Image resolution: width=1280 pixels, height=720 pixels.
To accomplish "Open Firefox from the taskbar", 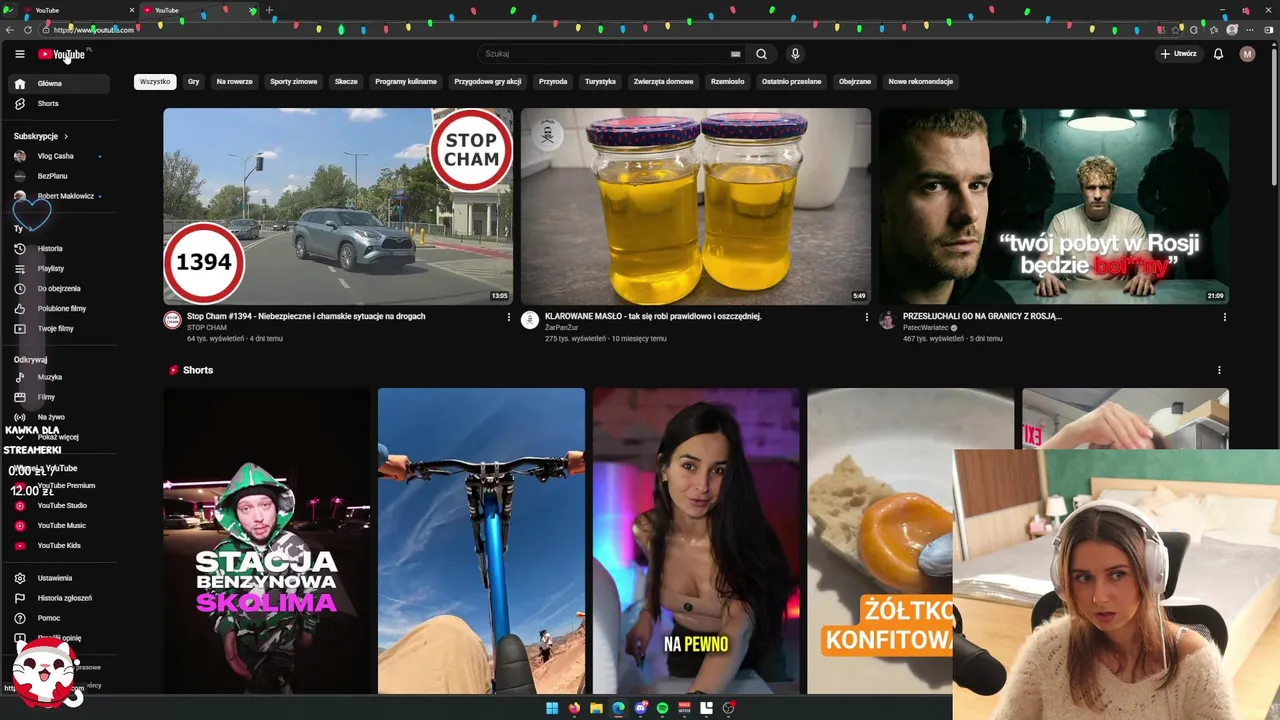I will 574,708.
